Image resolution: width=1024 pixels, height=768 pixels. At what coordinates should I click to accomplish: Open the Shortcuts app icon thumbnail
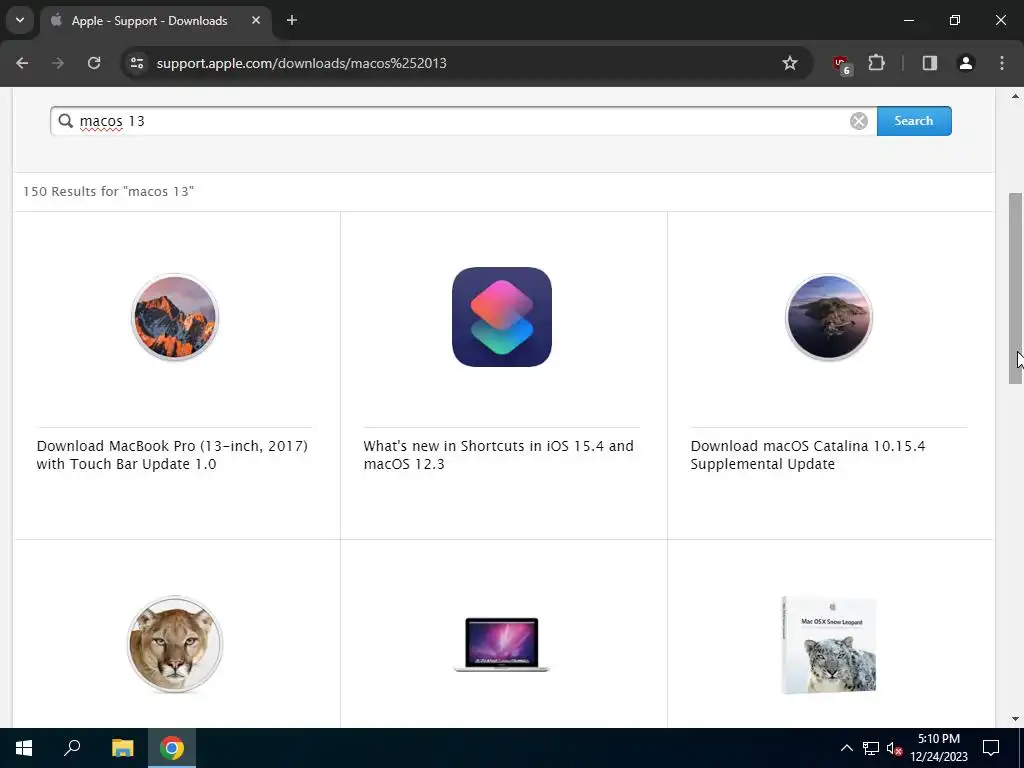(x=502, y=317)
